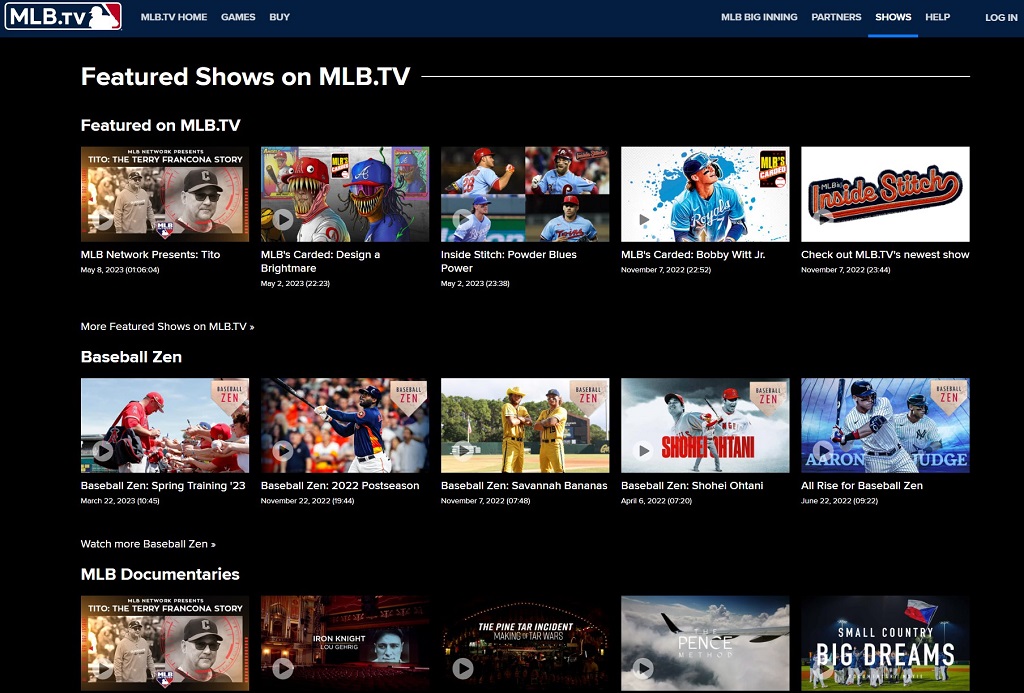Play icon on Aaron Judge thumbnail
Viewport: 1024px width, 693px height.
(824, 450)
